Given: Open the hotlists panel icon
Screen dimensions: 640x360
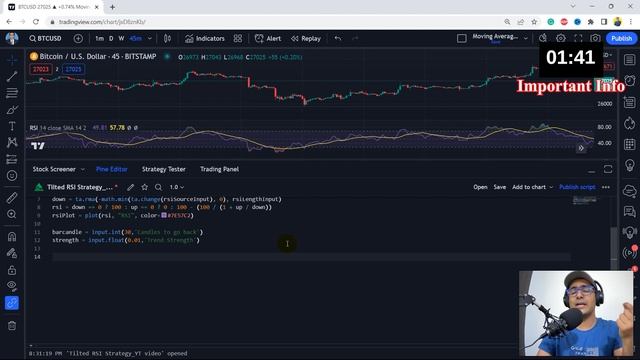Looking at the screenshot, I should click(629, 123).
